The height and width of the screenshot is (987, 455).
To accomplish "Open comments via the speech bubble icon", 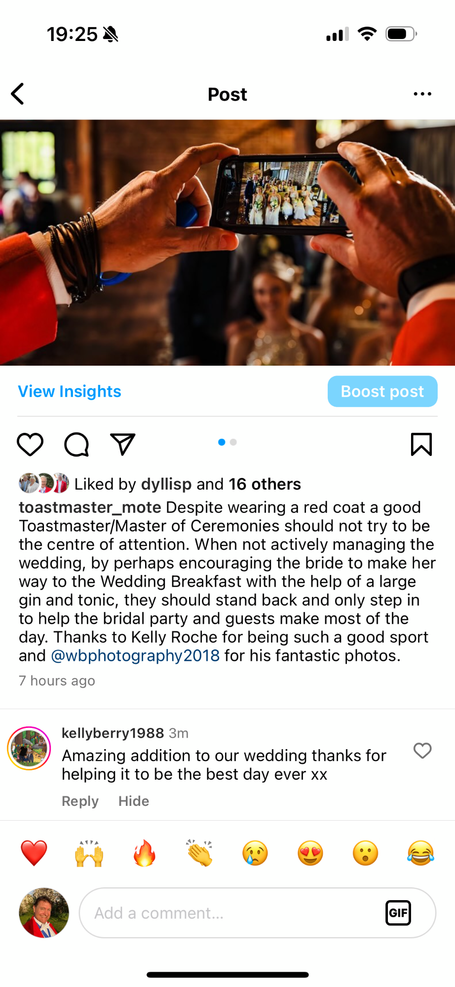I will [76, 444].
